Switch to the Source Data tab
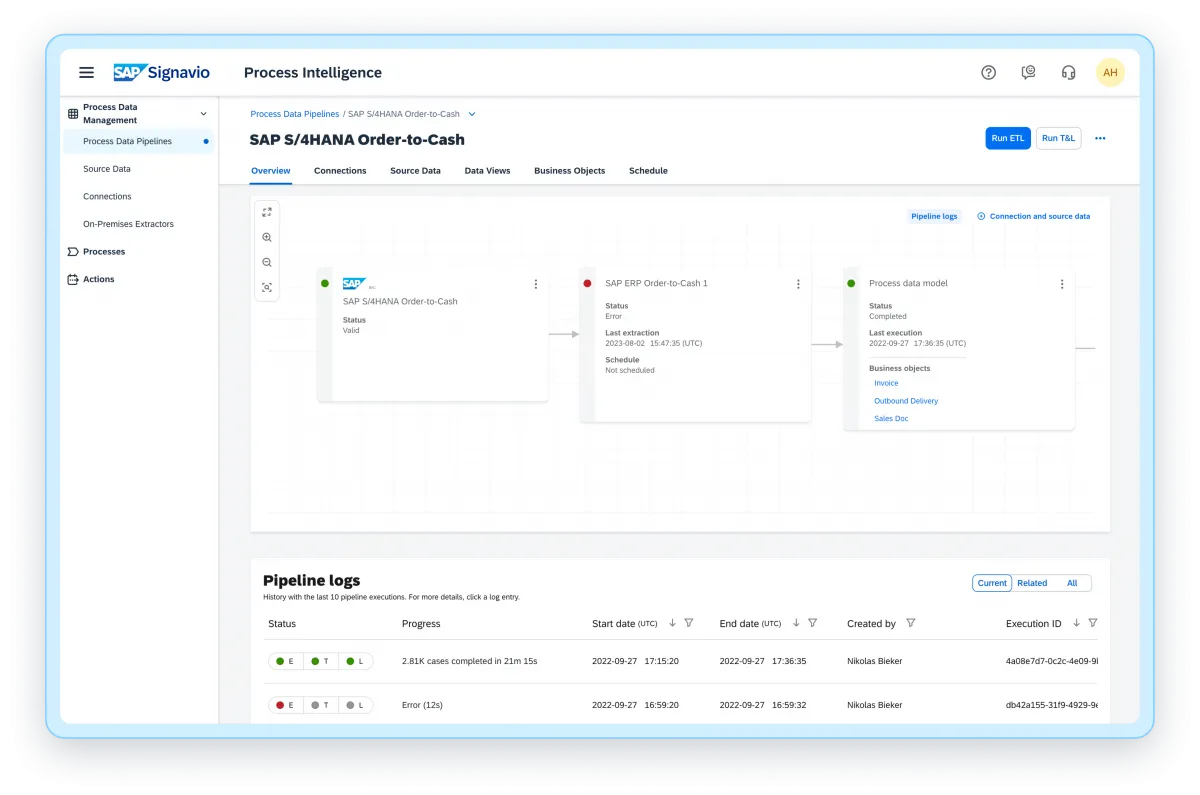Viewport: 1200px width, 795px height. point(415,171)
